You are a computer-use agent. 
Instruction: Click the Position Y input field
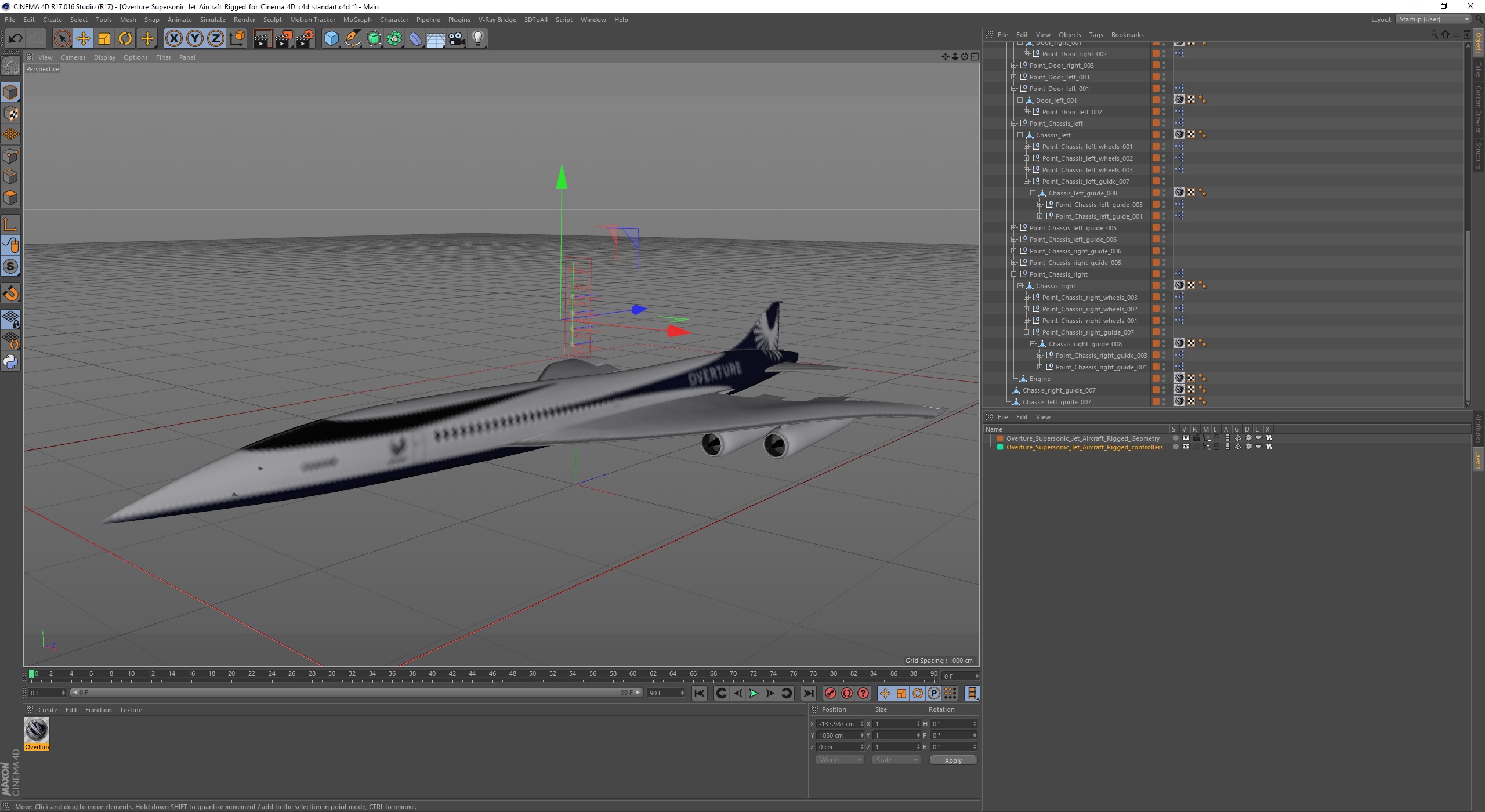pyautogui.click(x=839, y=735)
